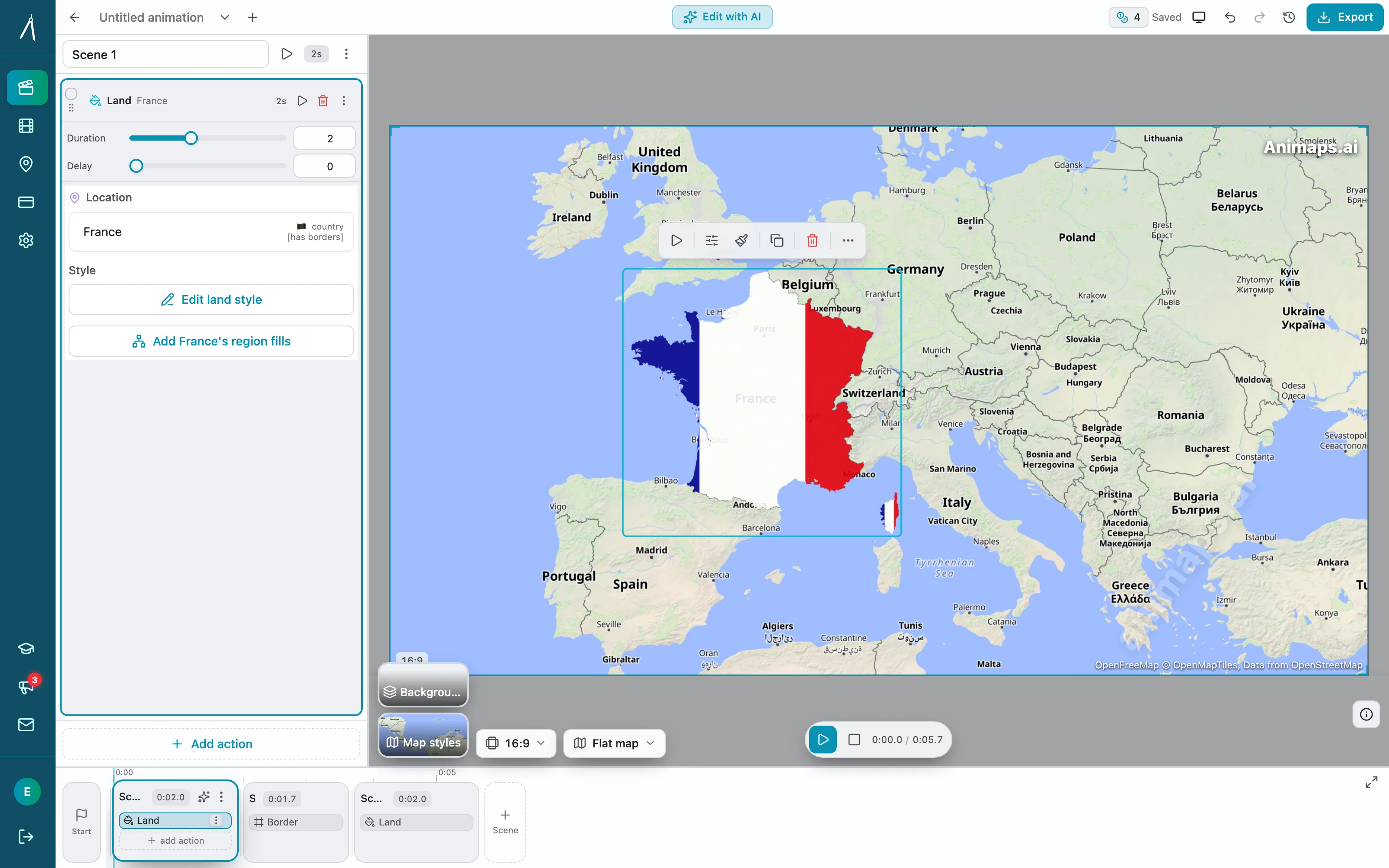Click the paintbrush style icon in map toolbar
Viewport: 1389px width, 868px height.
click(x=741, y=240)
